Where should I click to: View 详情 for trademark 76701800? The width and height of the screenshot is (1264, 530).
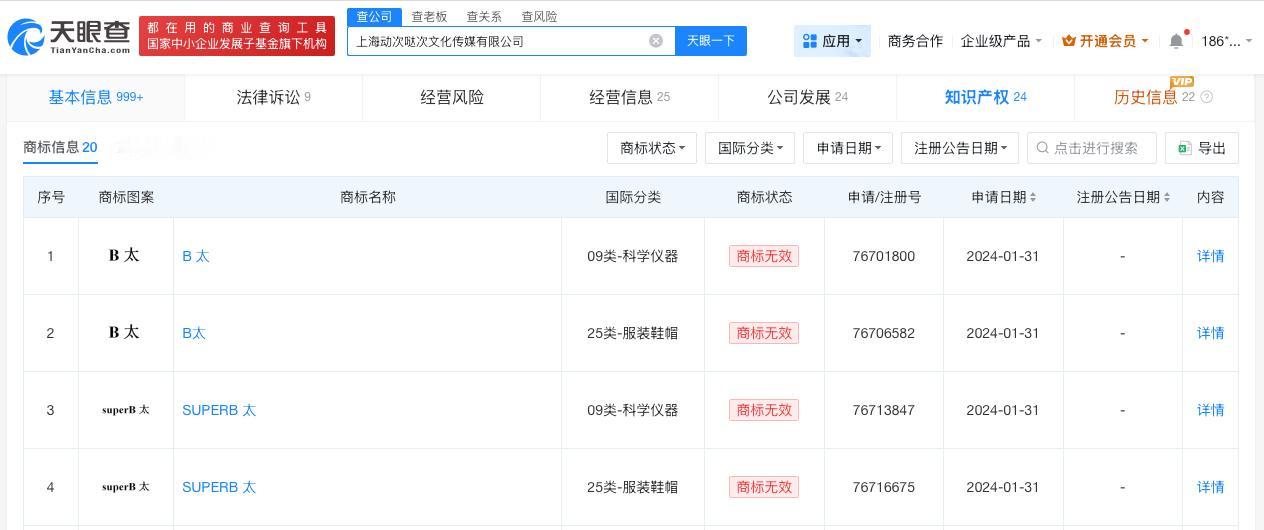click(x=1211, y=256)
